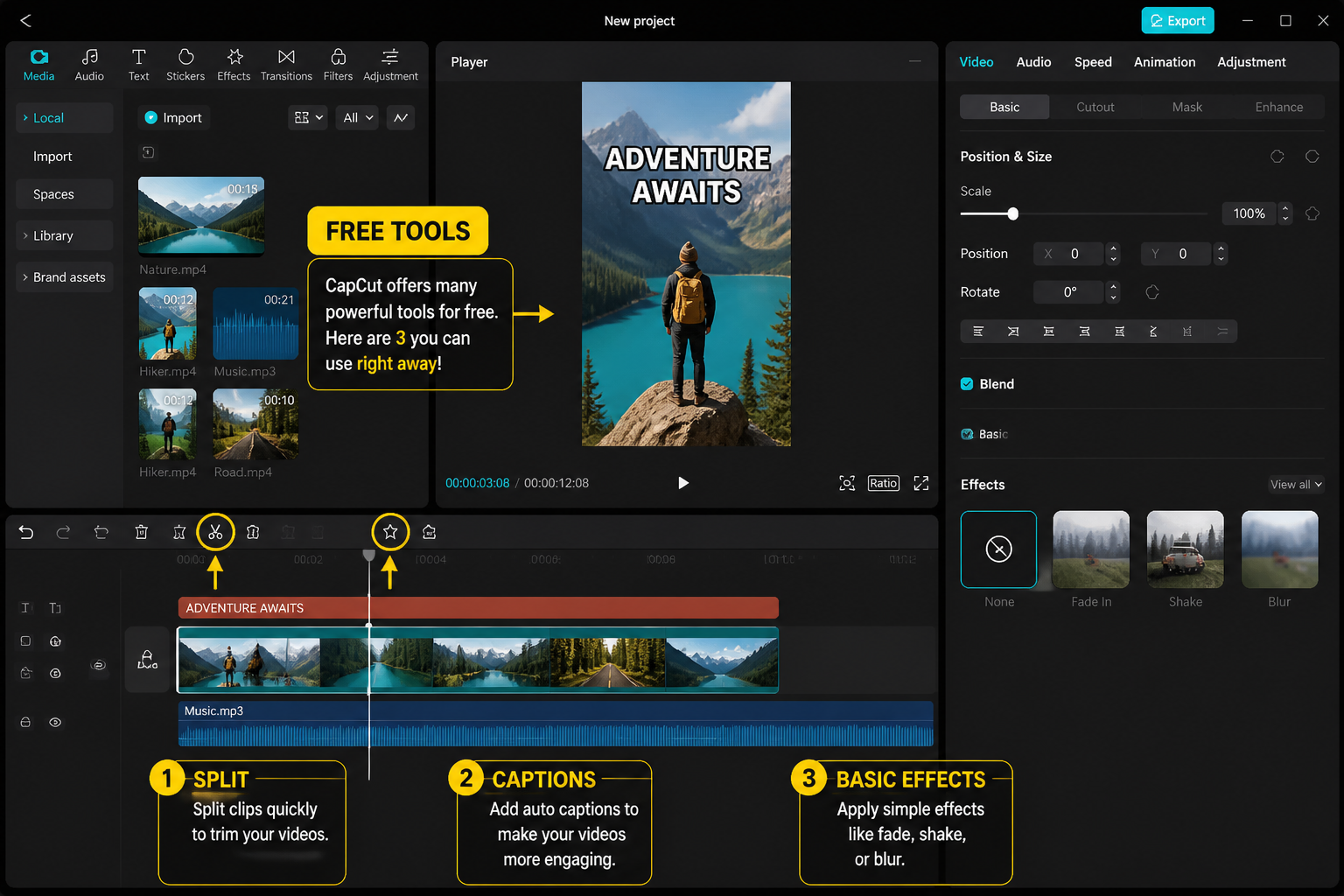Split the clip with the scissors tool

(215, 532)
